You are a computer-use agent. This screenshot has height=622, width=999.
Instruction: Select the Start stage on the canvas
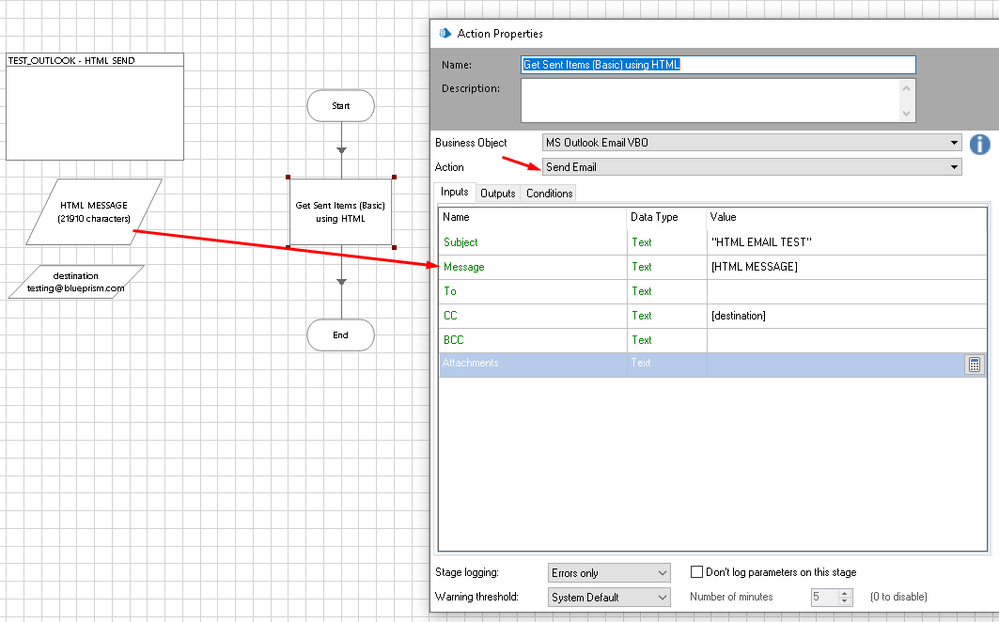tap(341, 106)
